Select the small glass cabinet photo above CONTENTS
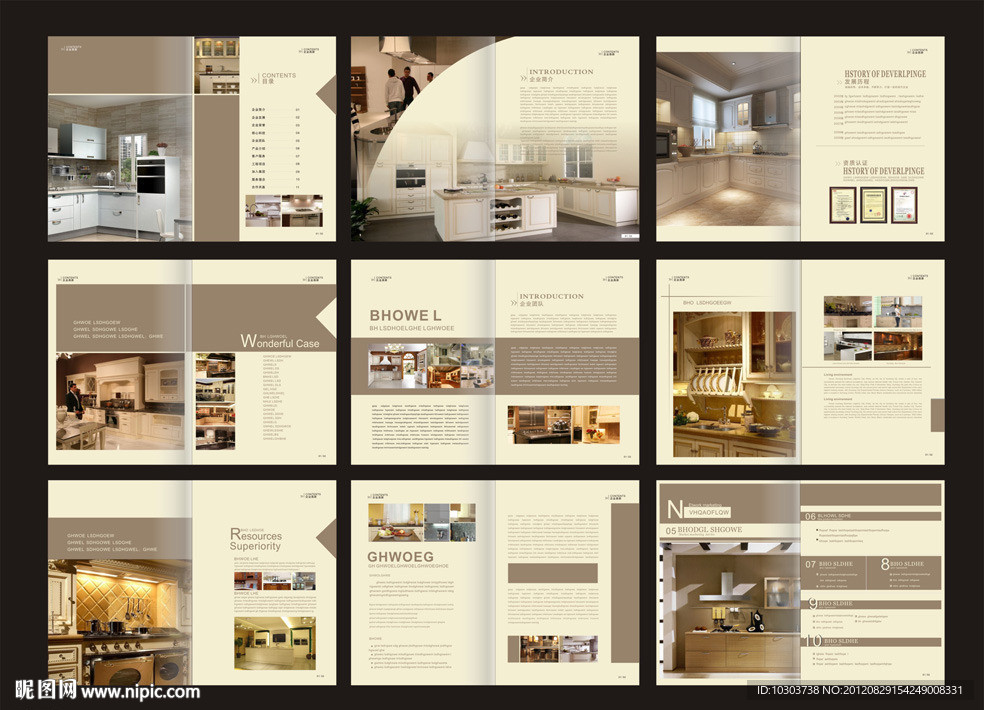The width and height of the screenshot is (984, 710). tap(217, 65)
